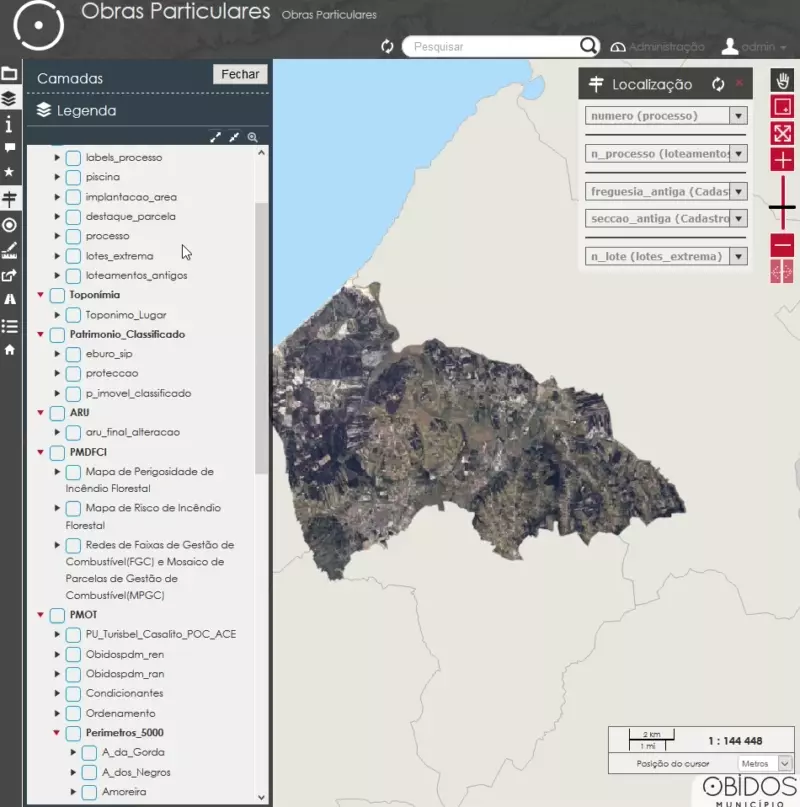The width and height of the screenshot is (800, 807).
Task: Select the zoom-to-rectangle tool
Action: 782,107
